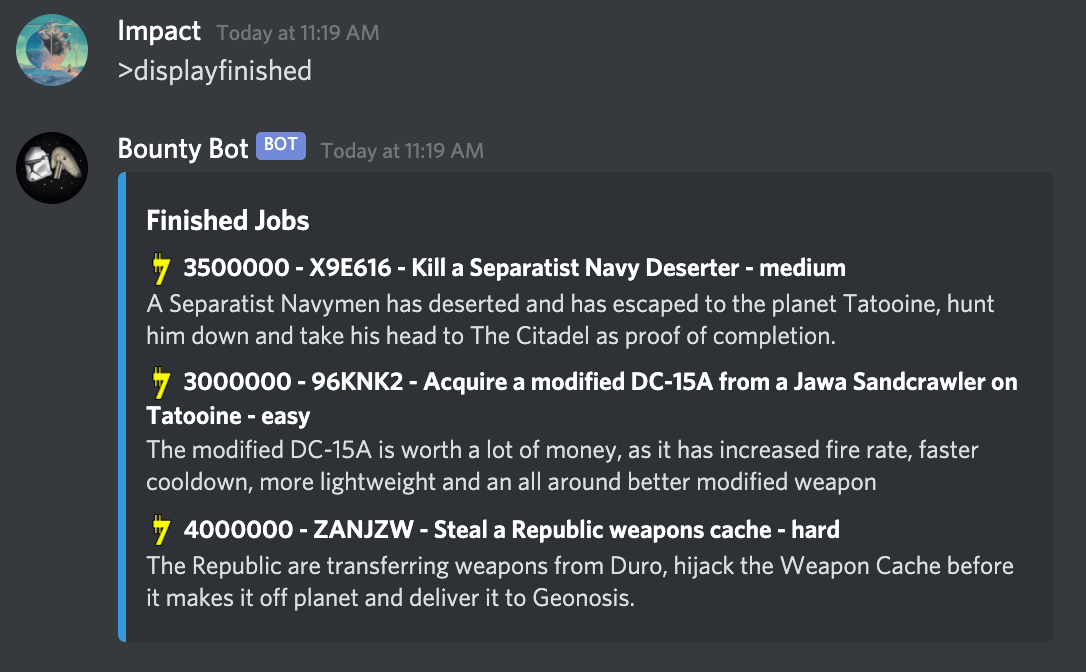This screenshot has width=1086, height=672.
Task: Click the blue embed side color bar
Action: 122,407
